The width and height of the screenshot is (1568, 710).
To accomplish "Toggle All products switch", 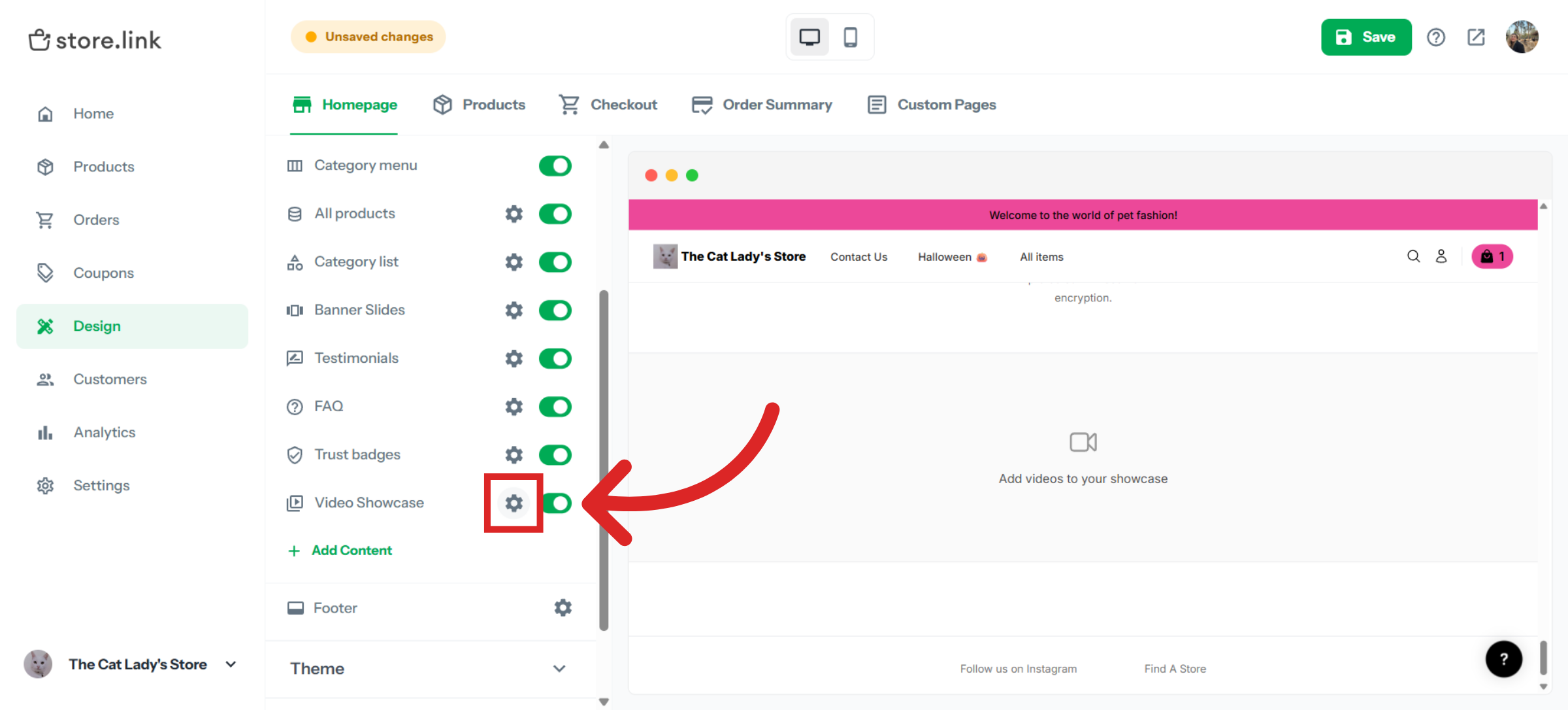I will [x=555, y=214].
